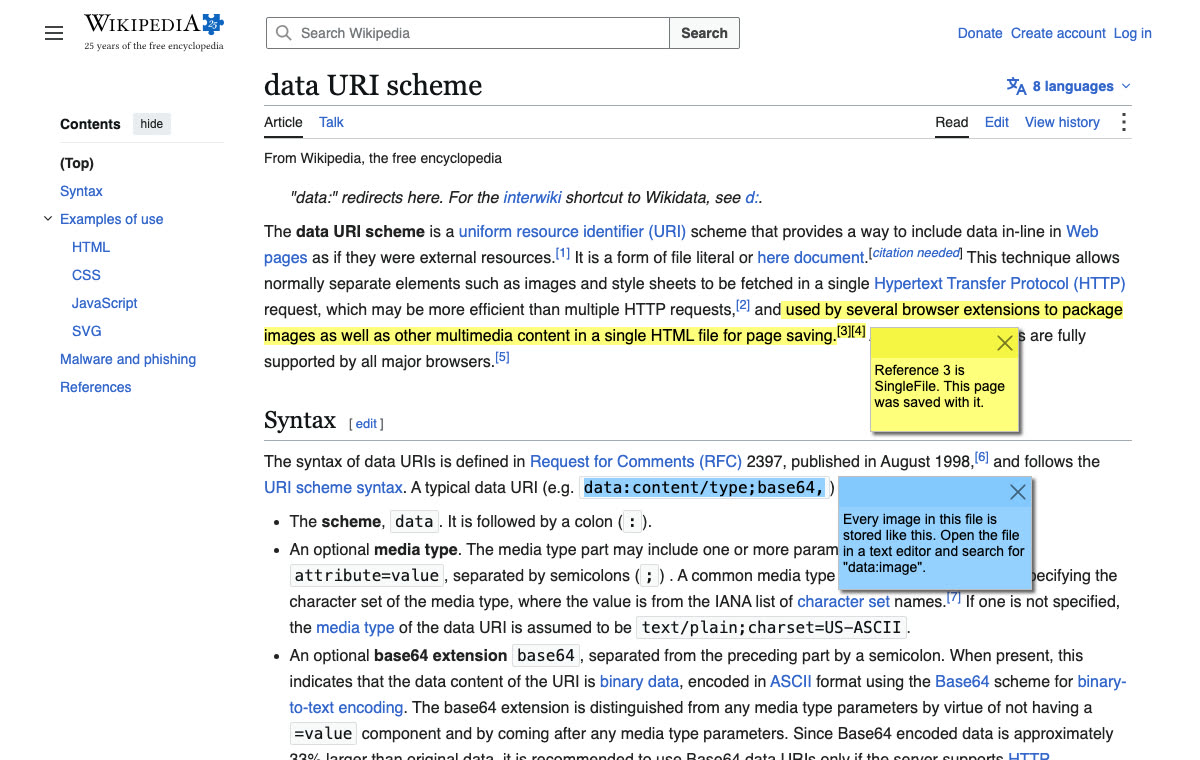Viewport: 1200px width, 760px height.
Task: Go to Malware and phishing in contents
Action: (128, 359)
